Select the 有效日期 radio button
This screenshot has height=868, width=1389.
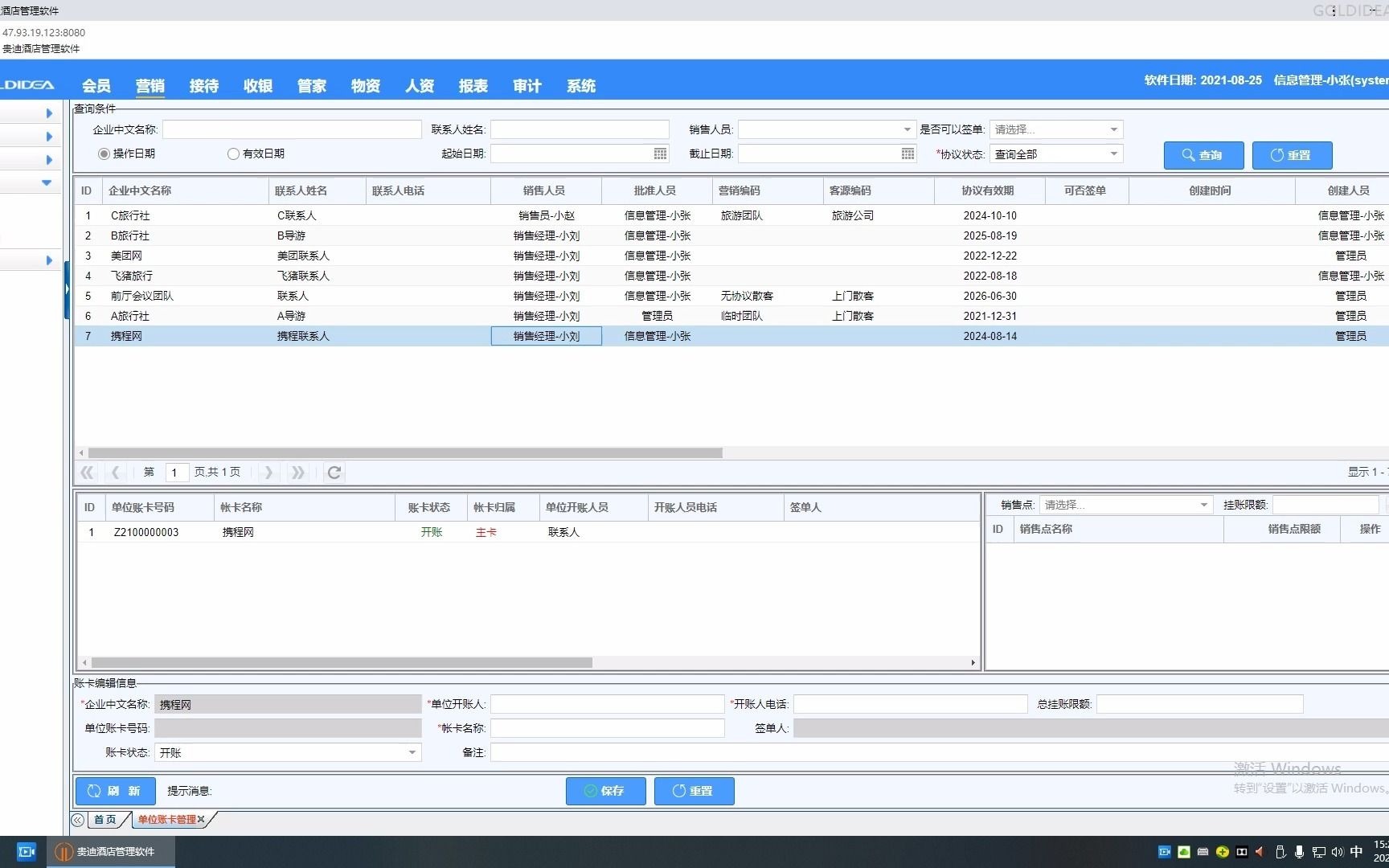(233, 154)
